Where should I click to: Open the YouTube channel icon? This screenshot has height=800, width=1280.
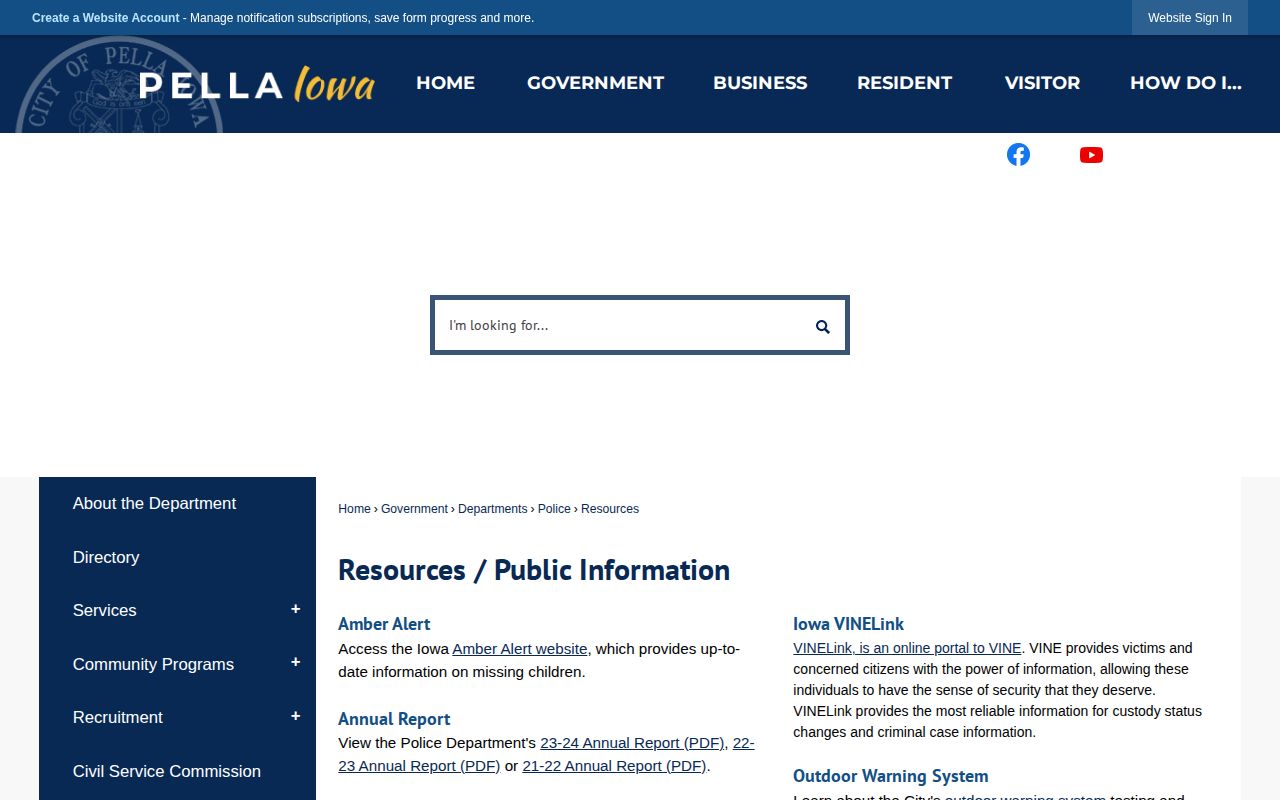pos(1091,154)
